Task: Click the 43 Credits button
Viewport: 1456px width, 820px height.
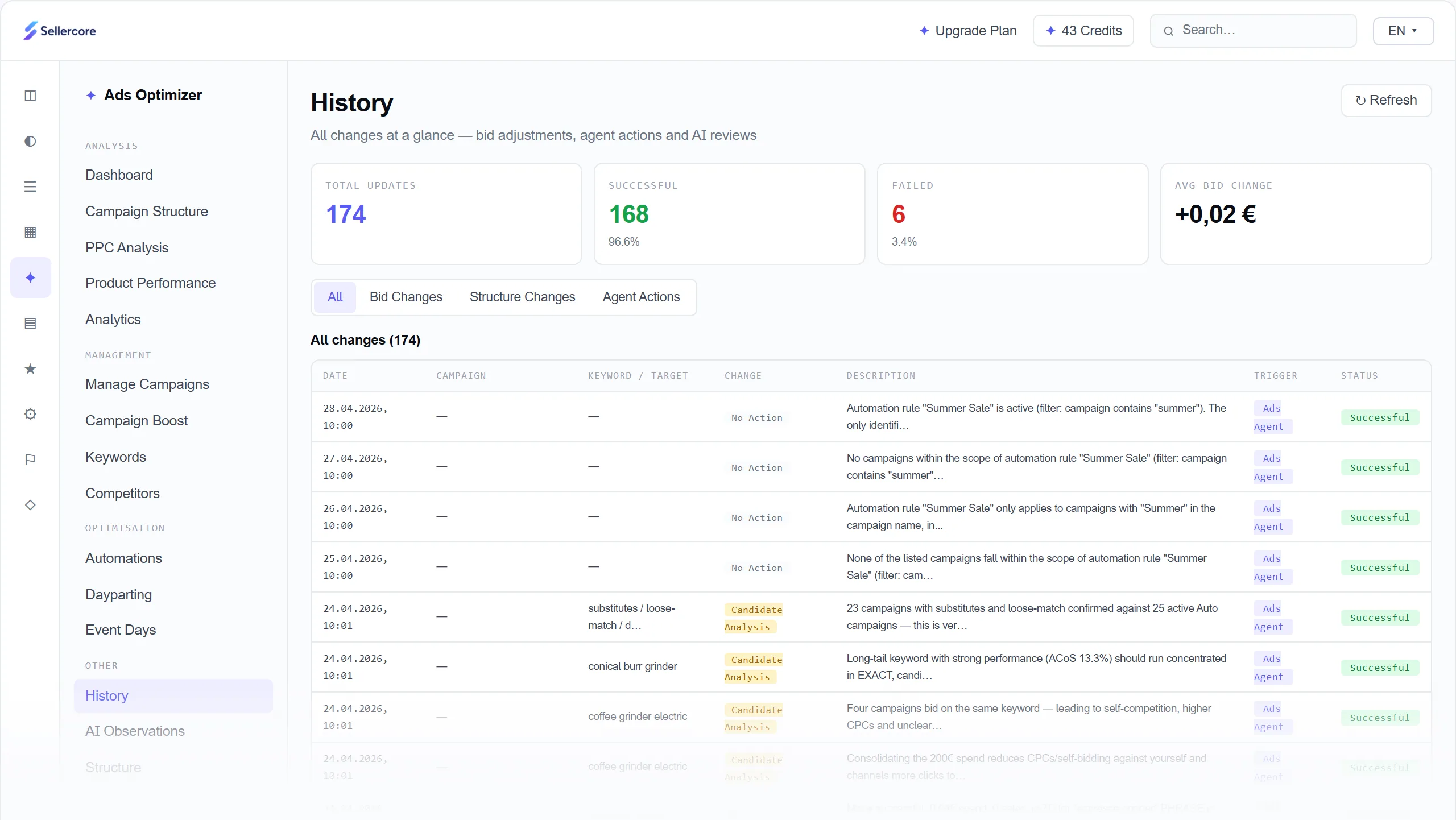Action: point(1083,31)
